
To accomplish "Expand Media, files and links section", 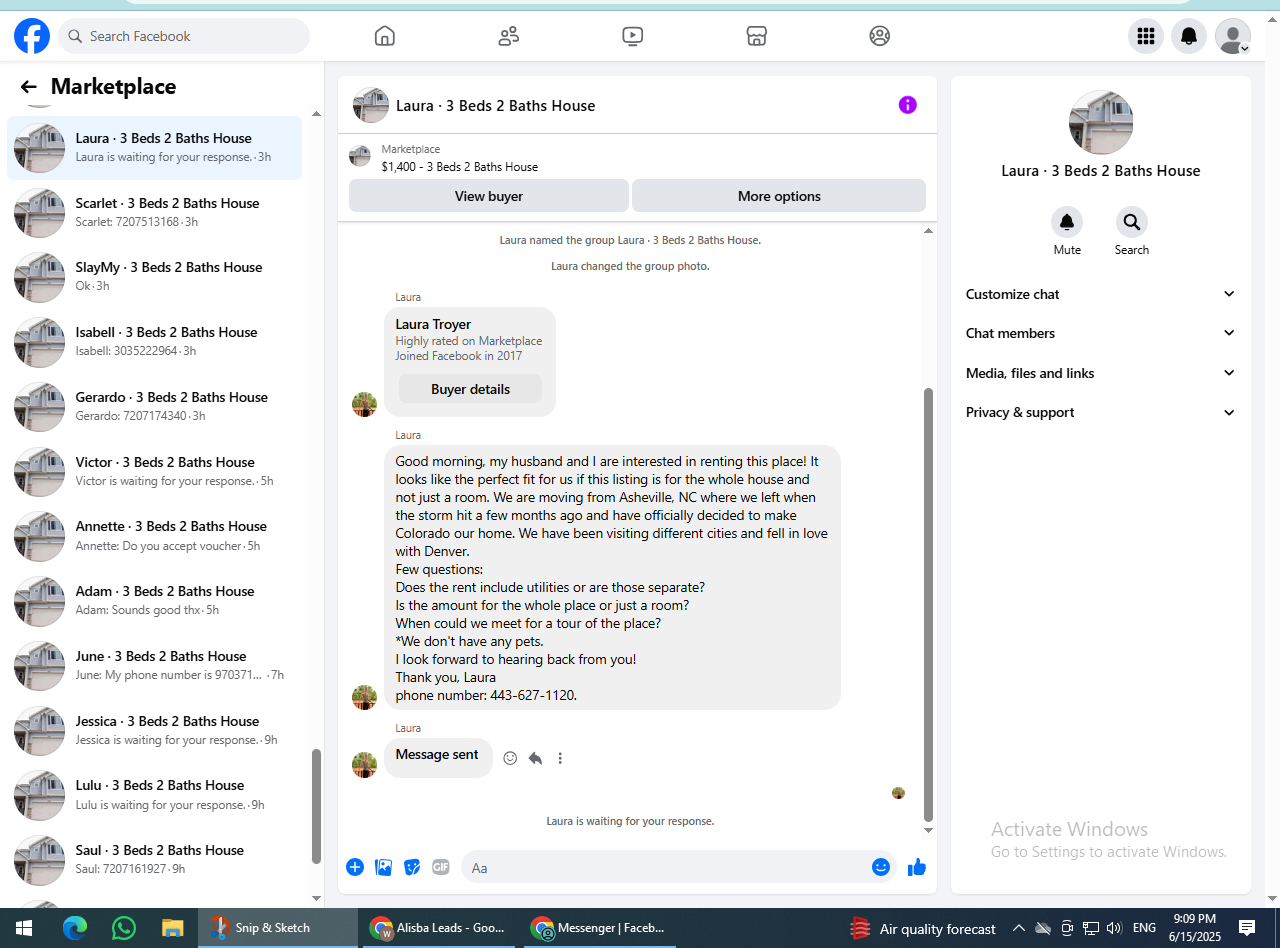I will (1101, 373).
